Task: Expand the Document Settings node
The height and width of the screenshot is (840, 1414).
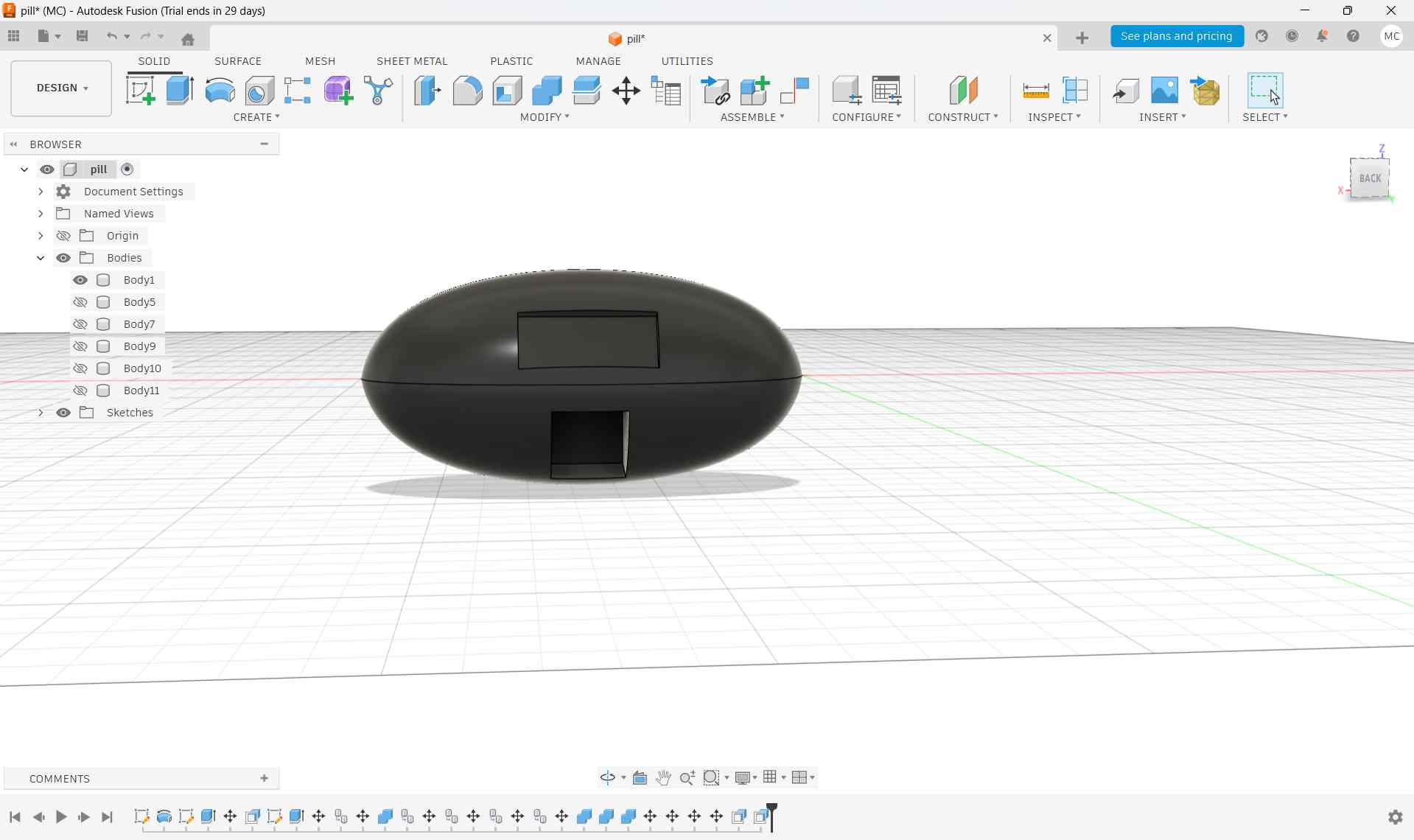Action: click(41, 192)
